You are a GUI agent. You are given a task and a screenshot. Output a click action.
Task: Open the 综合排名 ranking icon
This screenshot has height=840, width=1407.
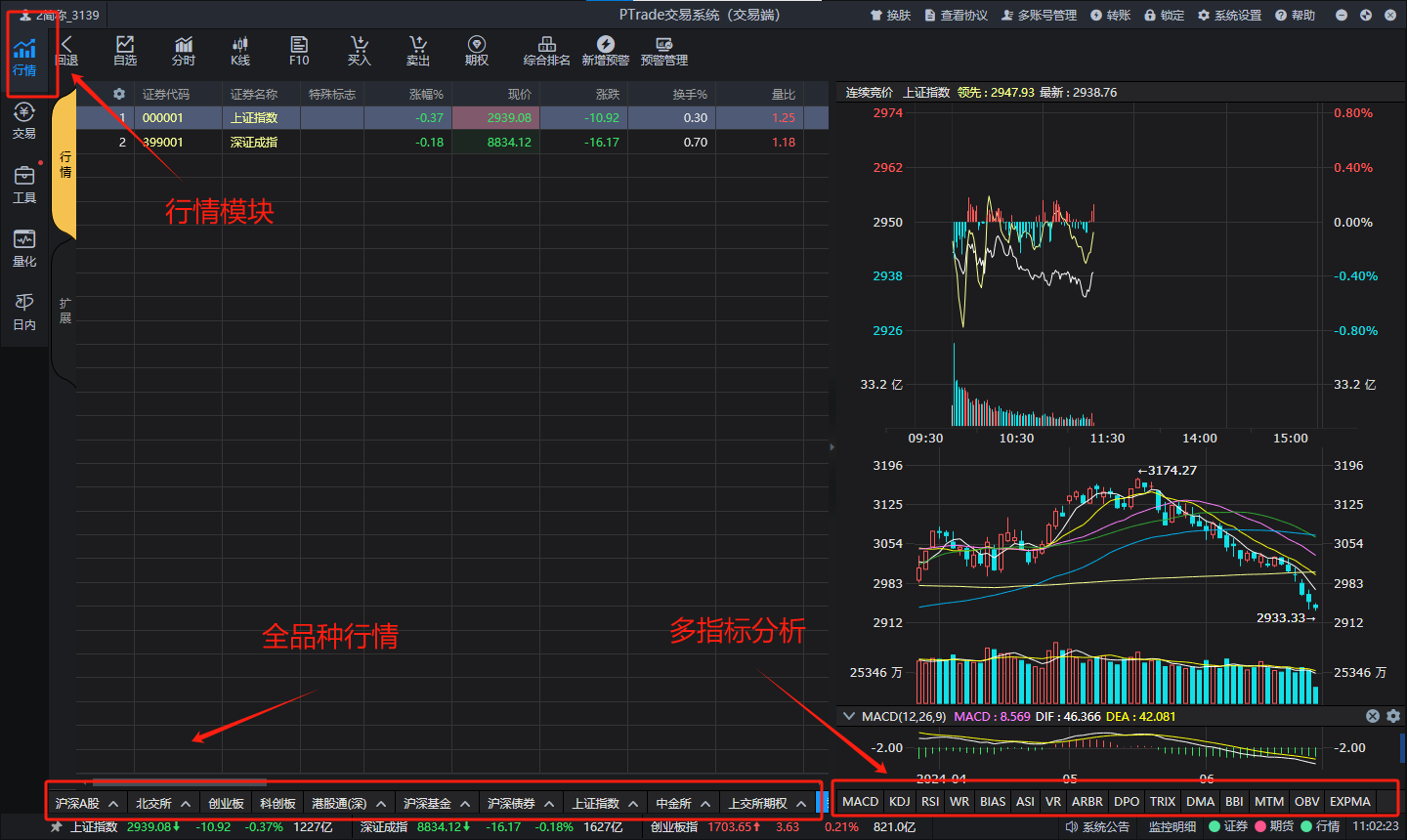[x=547, y=51]
